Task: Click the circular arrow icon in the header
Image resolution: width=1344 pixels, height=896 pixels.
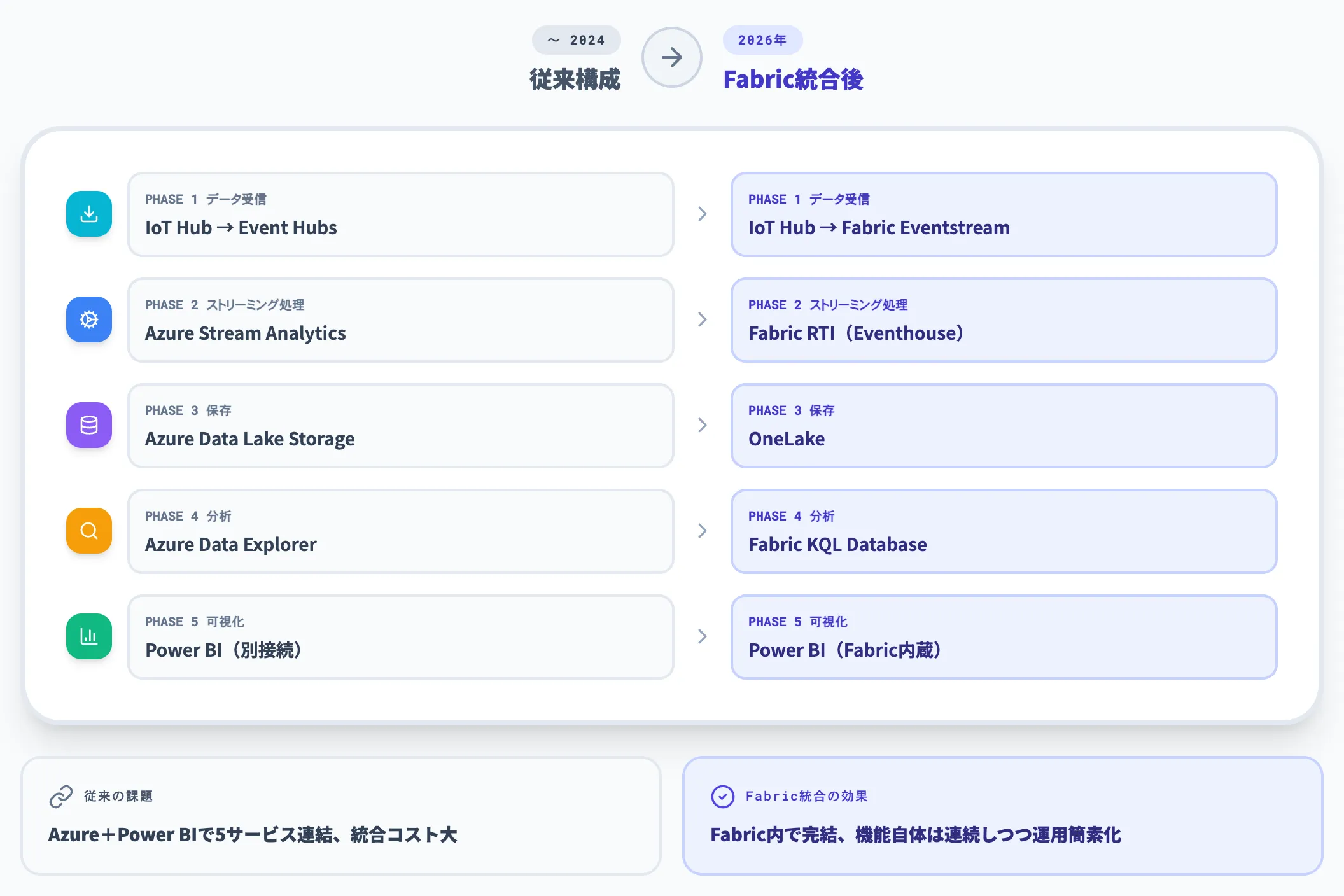Action: click(672, 57)
